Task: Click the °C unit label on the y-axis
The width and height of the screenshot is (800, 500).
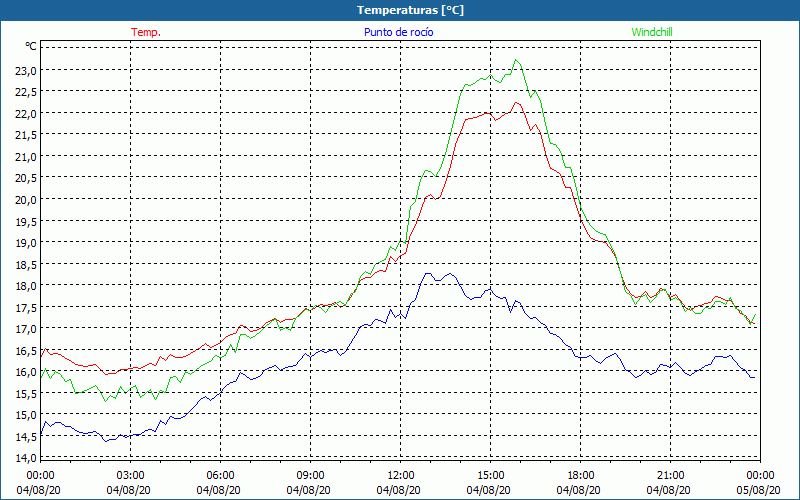Action: point(31,46)
